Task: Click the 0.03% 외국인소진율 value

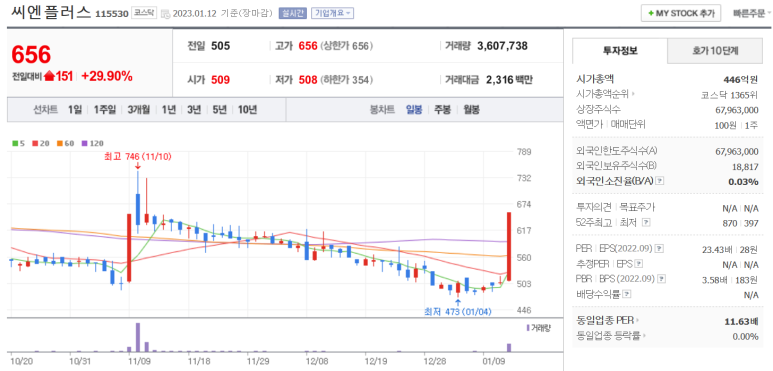Action: pyautogui.click(x=743, y=181)
